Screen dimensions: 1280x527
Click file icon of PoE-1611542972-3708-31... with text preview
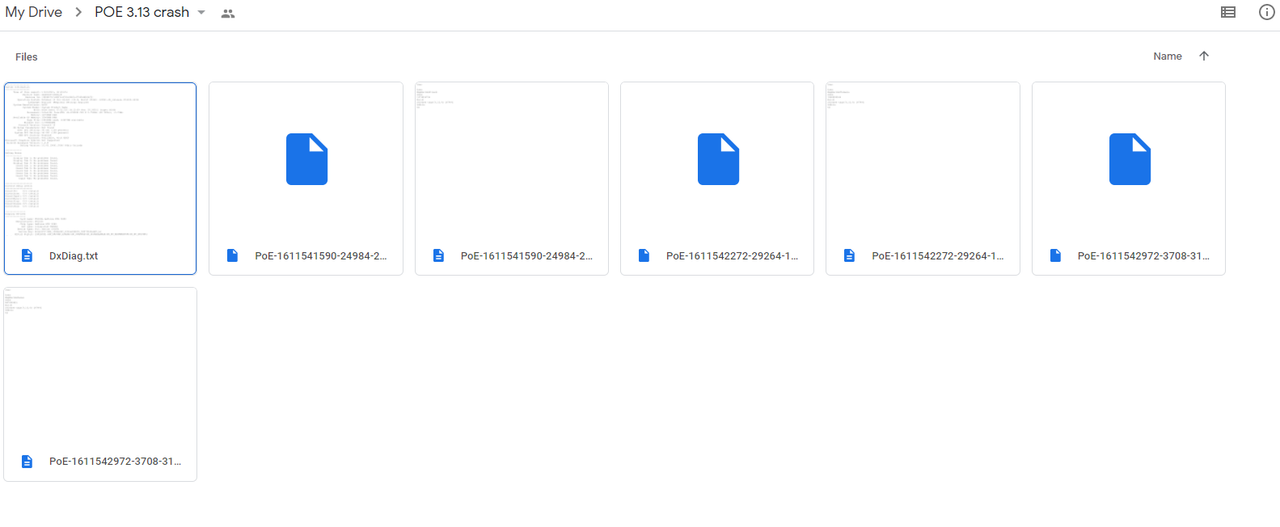pos(27,462)
